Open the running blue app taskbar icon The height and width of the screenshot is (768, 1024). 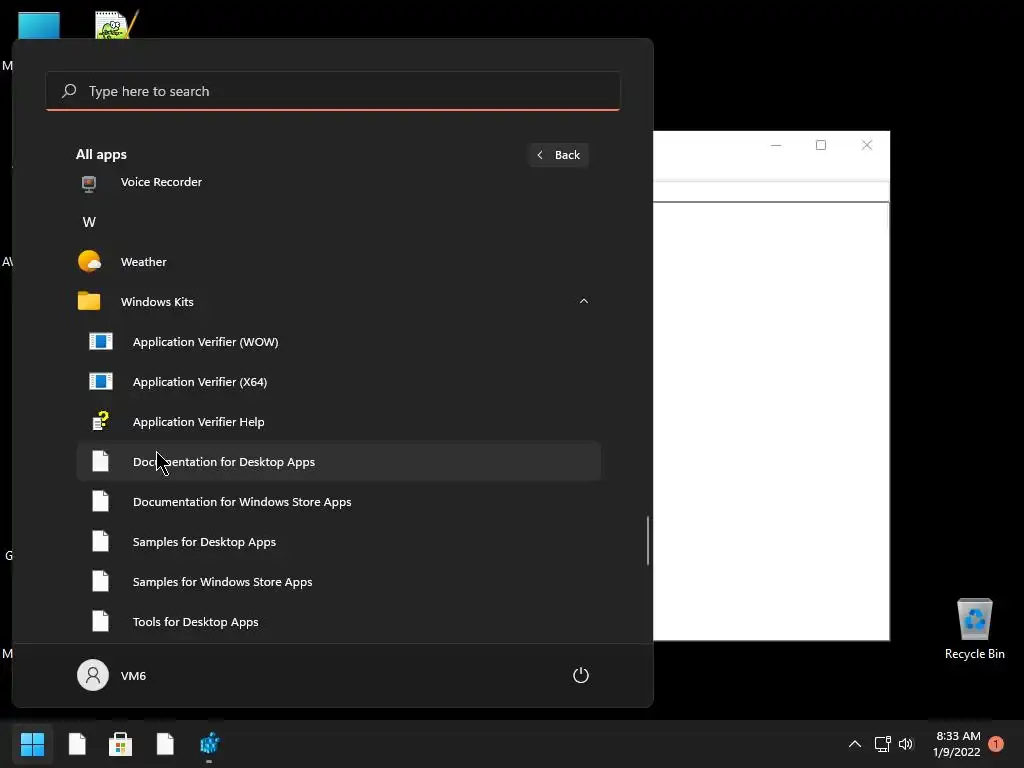pyautogui.click(x=209, y=744)
